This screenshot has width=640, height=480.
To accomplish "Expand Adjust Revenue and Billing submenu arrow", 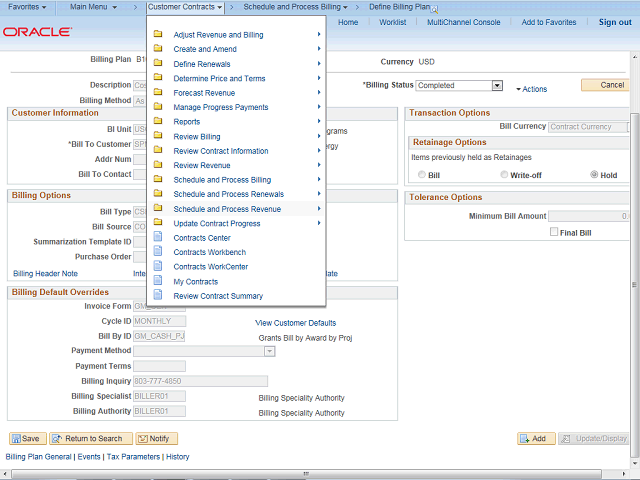I will [x=319, y=34].
